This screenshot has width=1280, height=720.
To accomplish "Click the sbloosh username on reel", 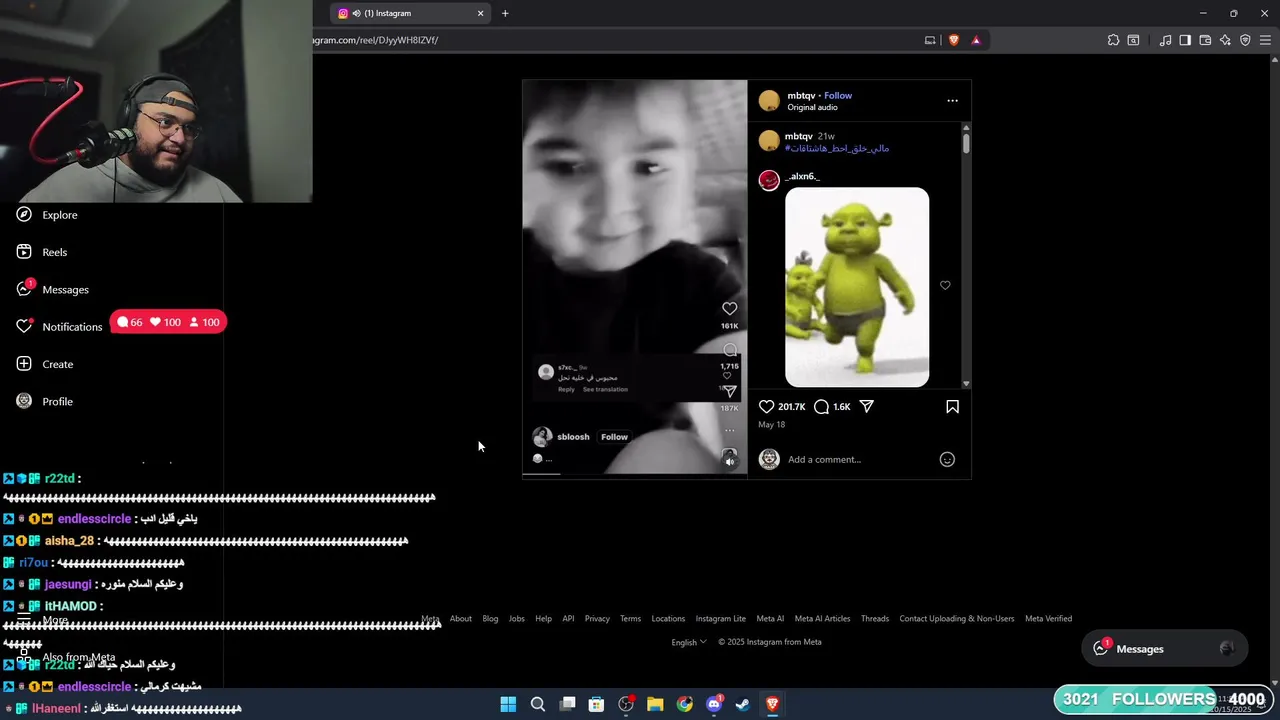I will pos(573,437).
